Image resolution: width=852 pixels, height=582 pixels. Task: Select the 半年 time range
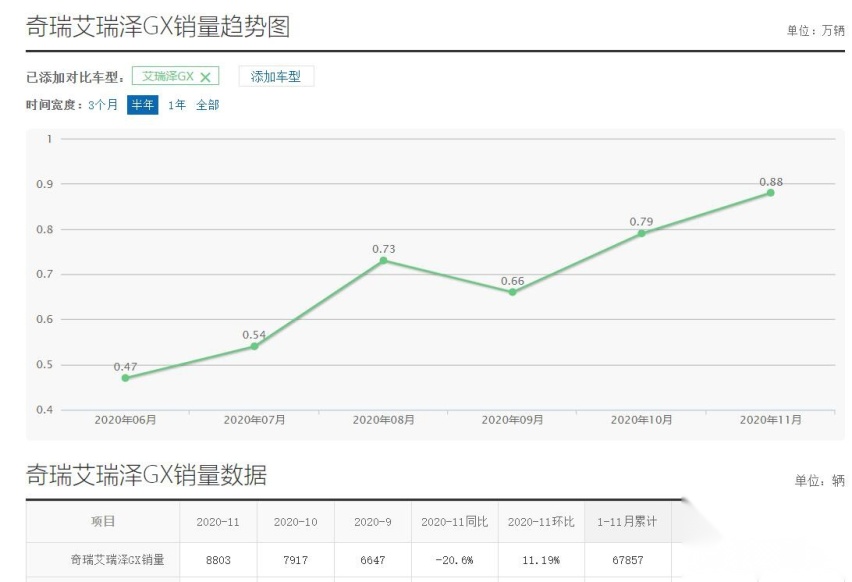pos(142,105)
